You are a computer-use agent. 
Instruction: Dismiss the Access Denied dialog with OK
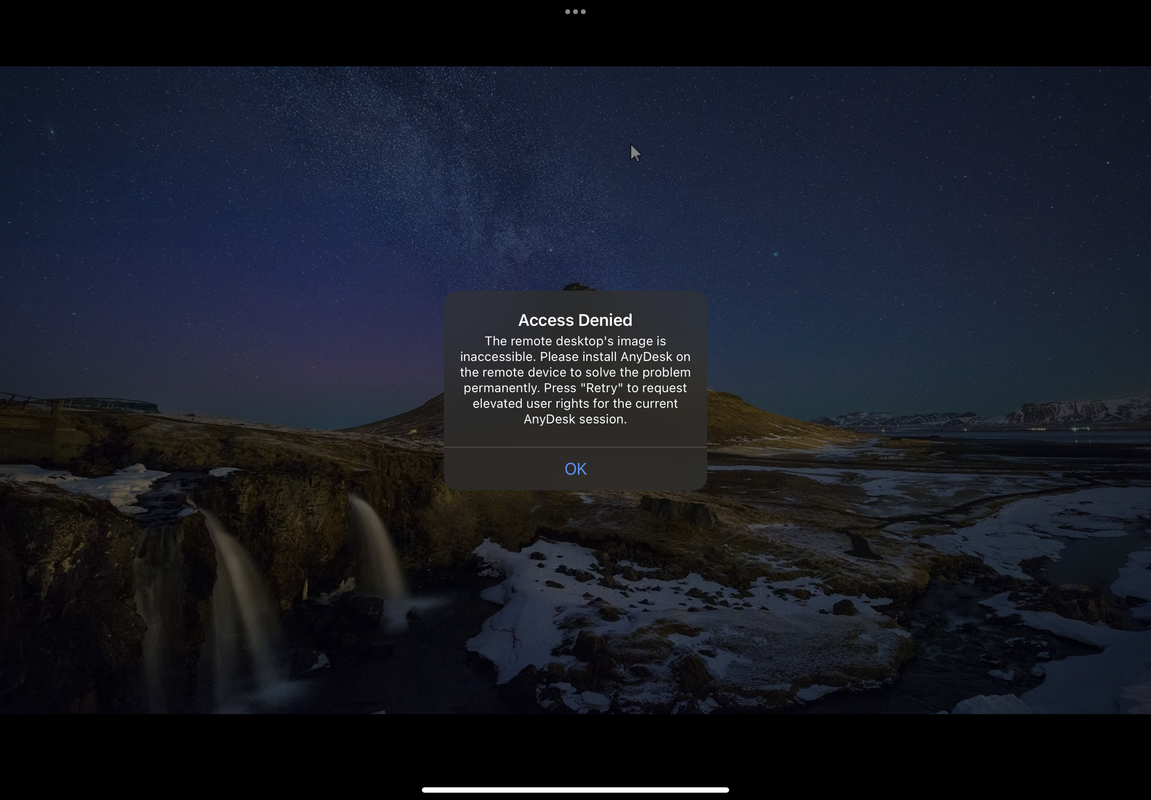click(575, 469)
